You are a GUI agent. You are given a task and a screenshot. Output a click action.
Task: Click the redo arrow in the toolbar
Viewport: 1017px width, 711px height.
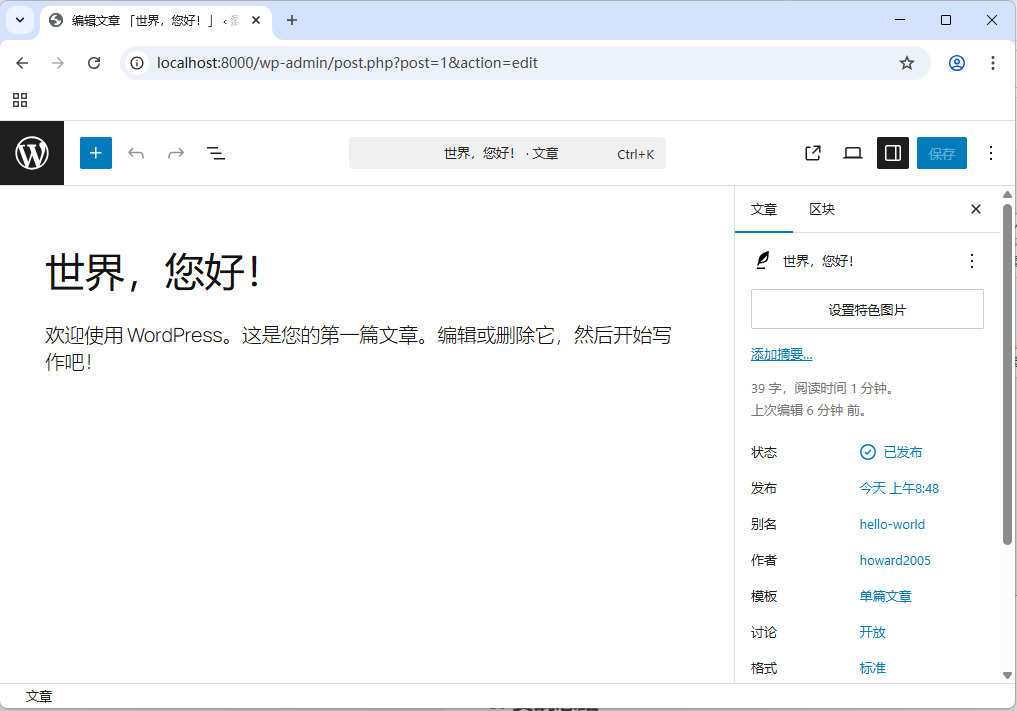pos(176,152)
